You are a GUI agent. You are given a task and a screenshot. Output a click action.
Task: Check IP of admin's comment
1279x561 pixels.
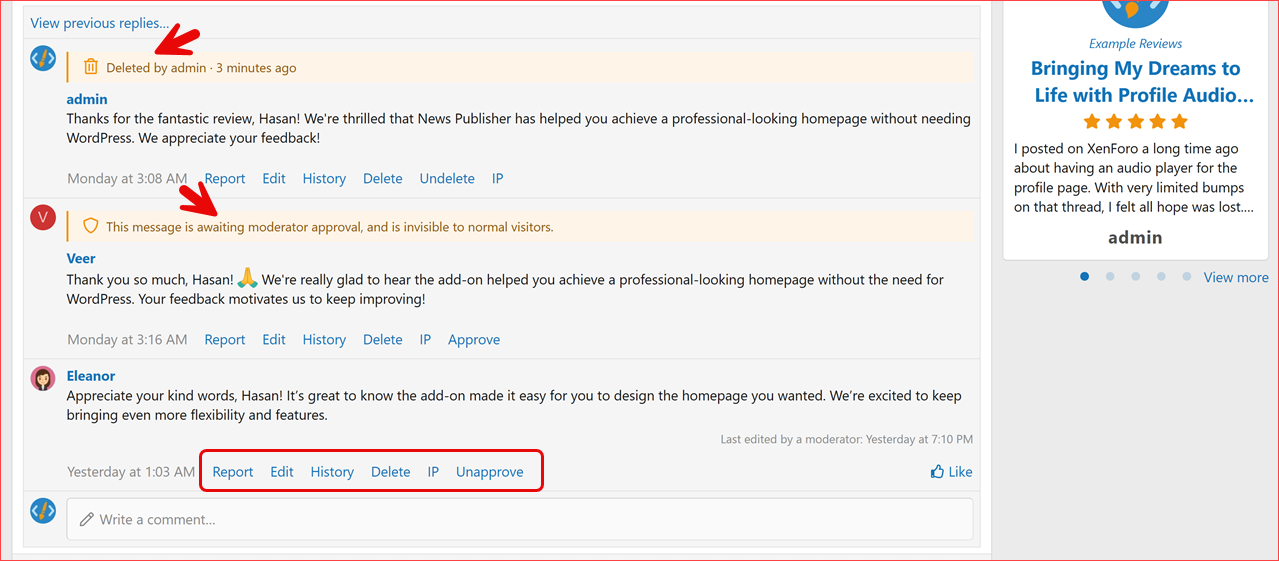(x=497, y=178)
